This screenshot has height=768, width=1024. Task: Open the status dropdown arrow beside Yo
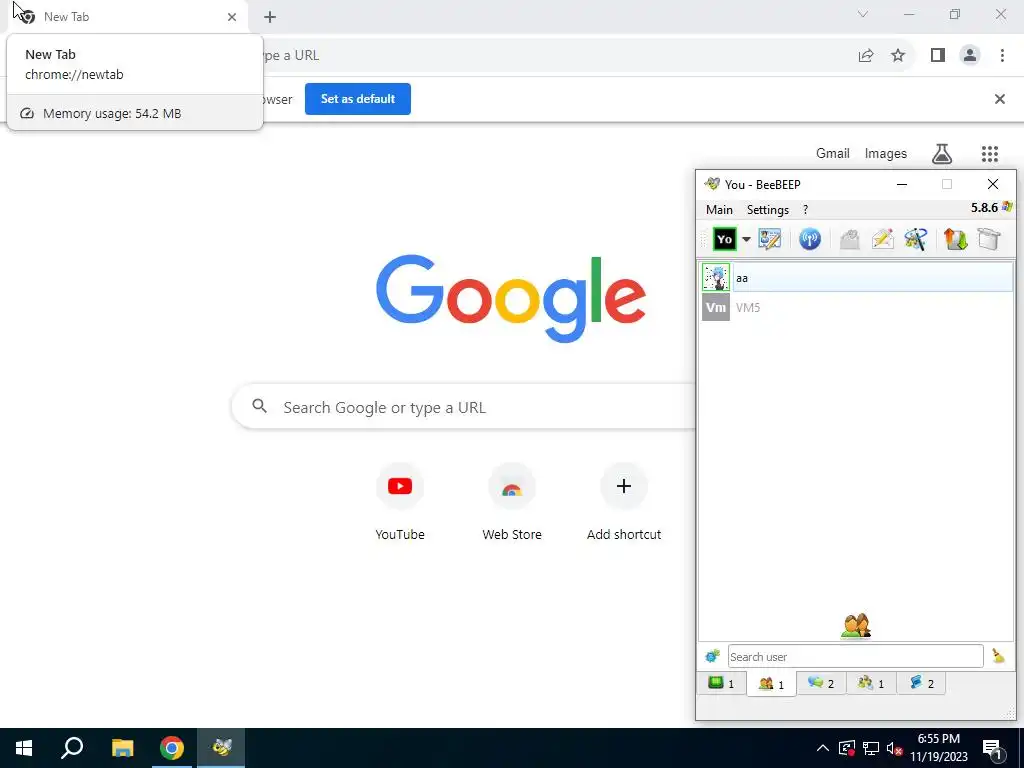coord(746,240)
